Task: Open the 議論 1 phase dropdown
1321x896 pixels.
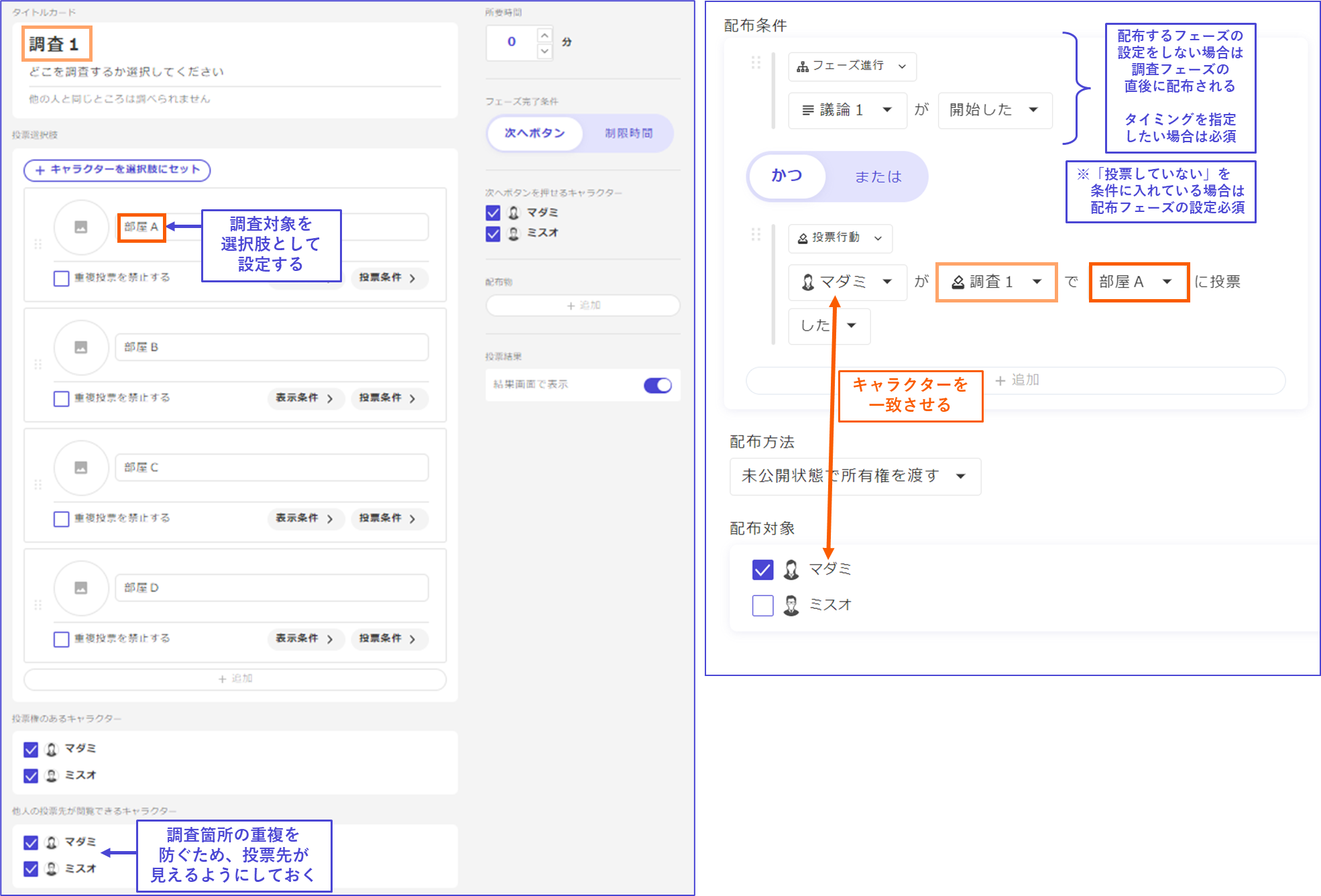Action: pos(848,110)
